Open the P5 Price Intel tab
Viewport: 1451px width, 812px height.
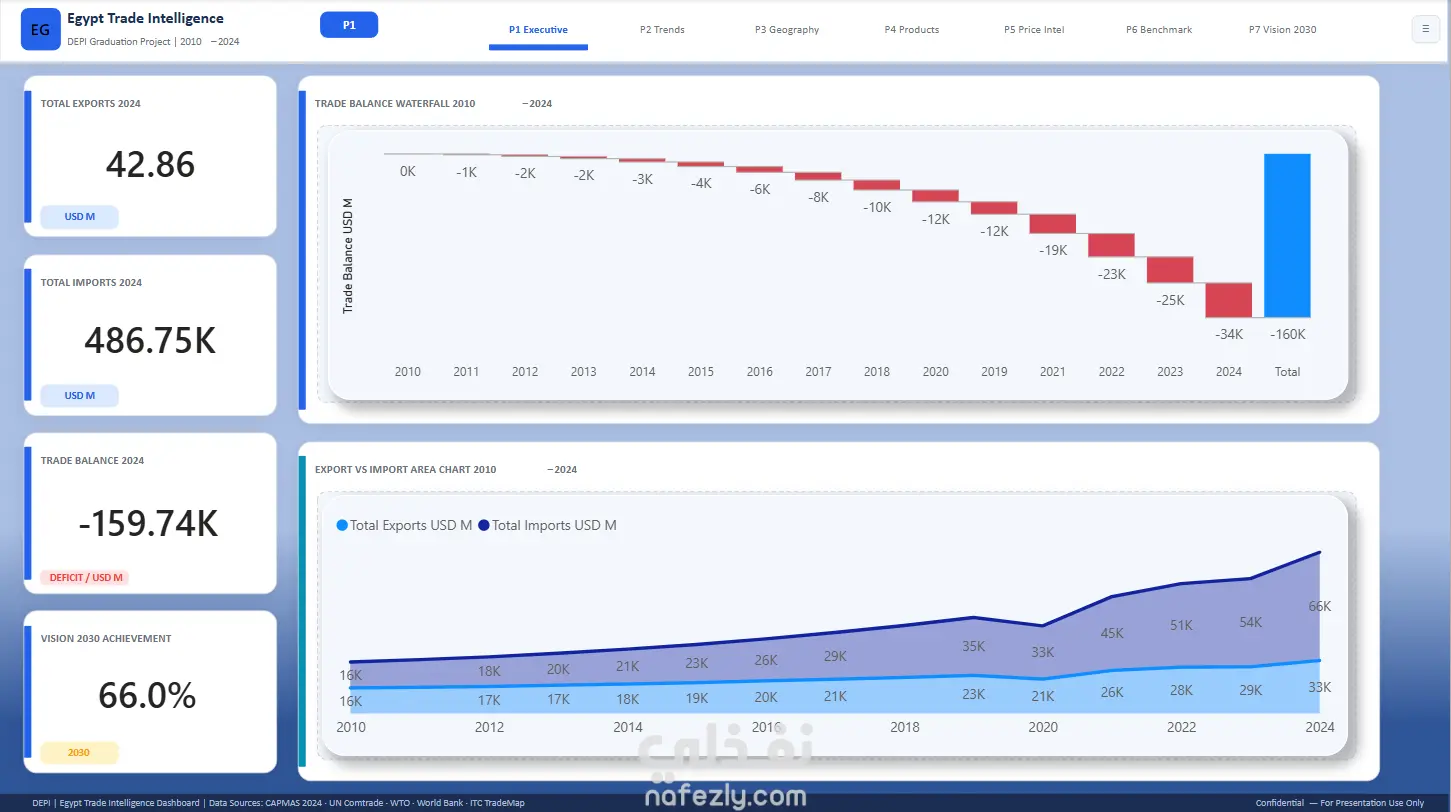tap(1034, 30)
